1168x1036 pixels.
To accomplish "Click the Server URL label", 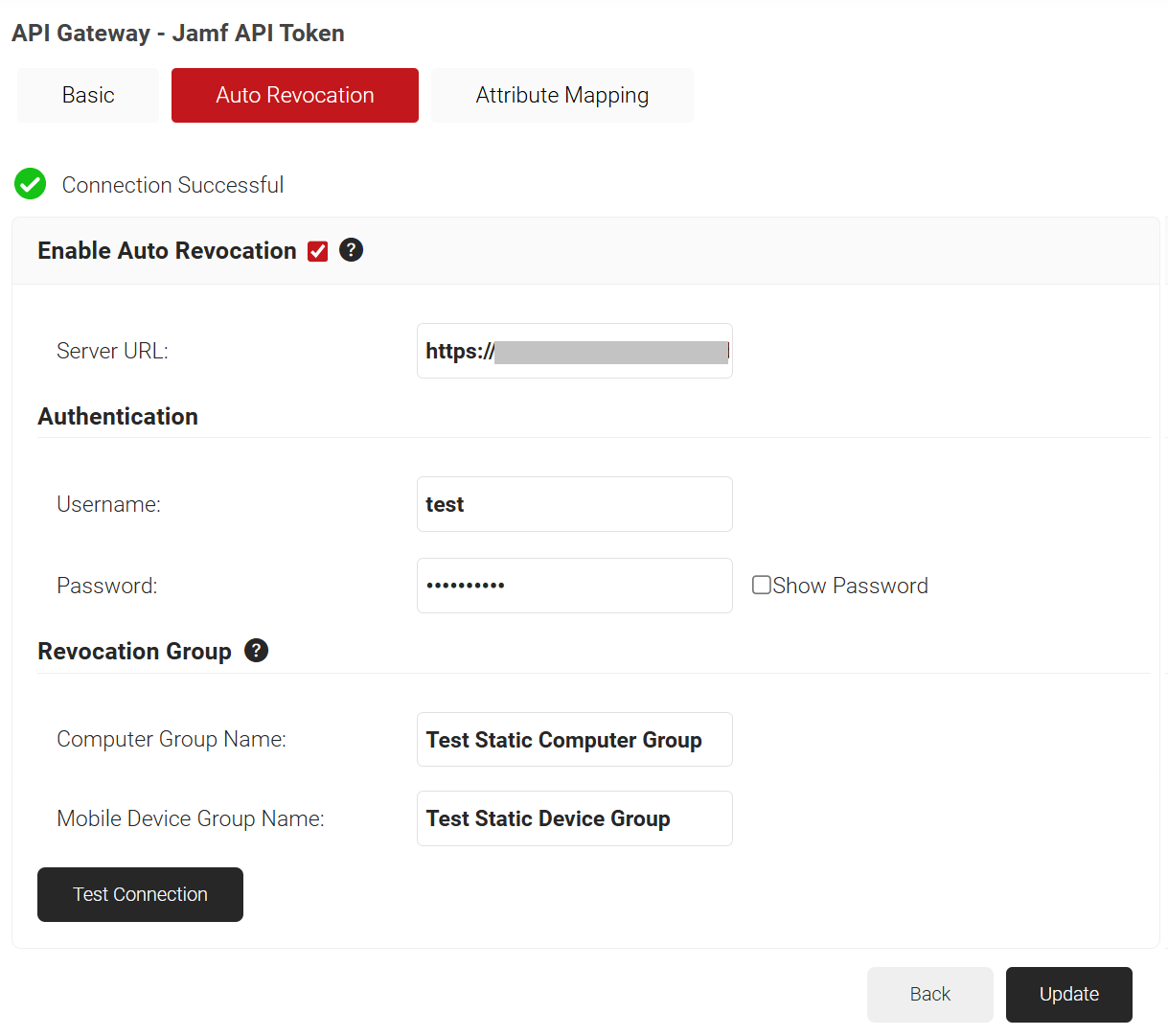I will tap(112, 351).
